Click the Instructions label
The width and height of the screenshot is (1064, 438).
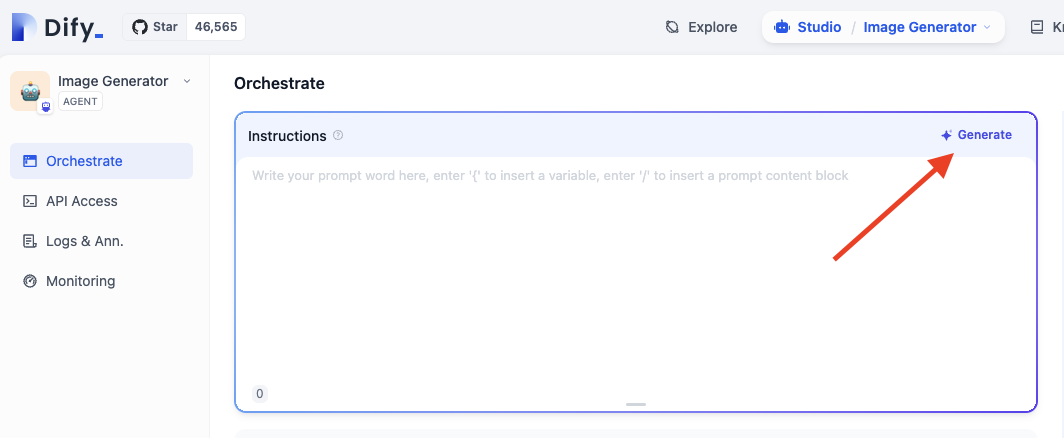point(287,136)
